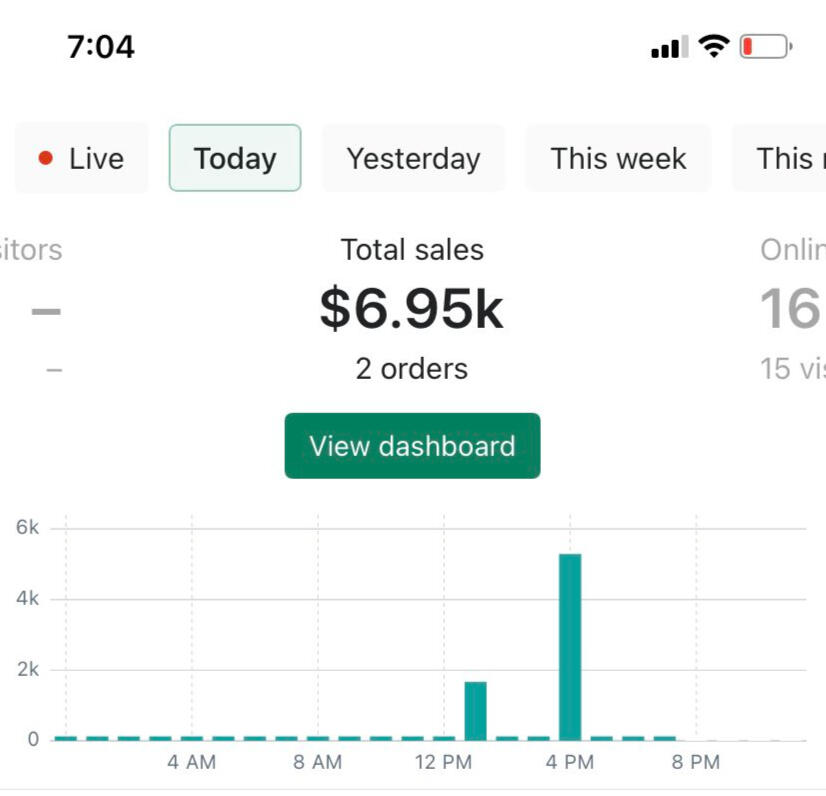Tap the tall 4 PM sales bar
Screen dimensions: 826x796
tap(570, 646)
